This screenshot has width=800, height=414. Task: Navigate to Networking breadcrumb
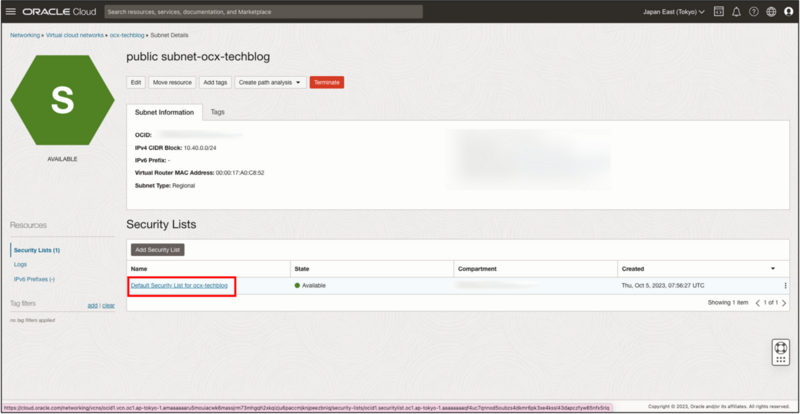[24, 35]
